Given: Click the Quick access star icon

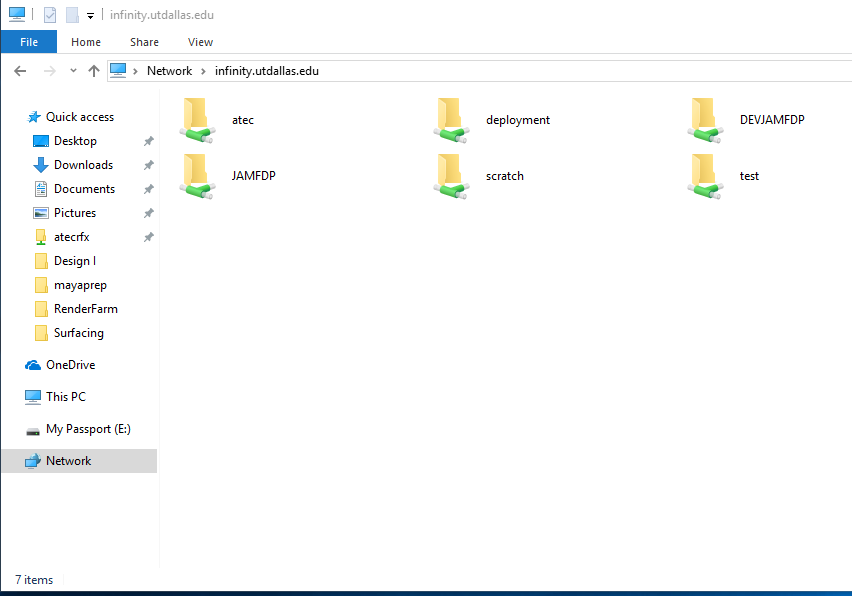Looking at the screenshot, I should [34, 117].
